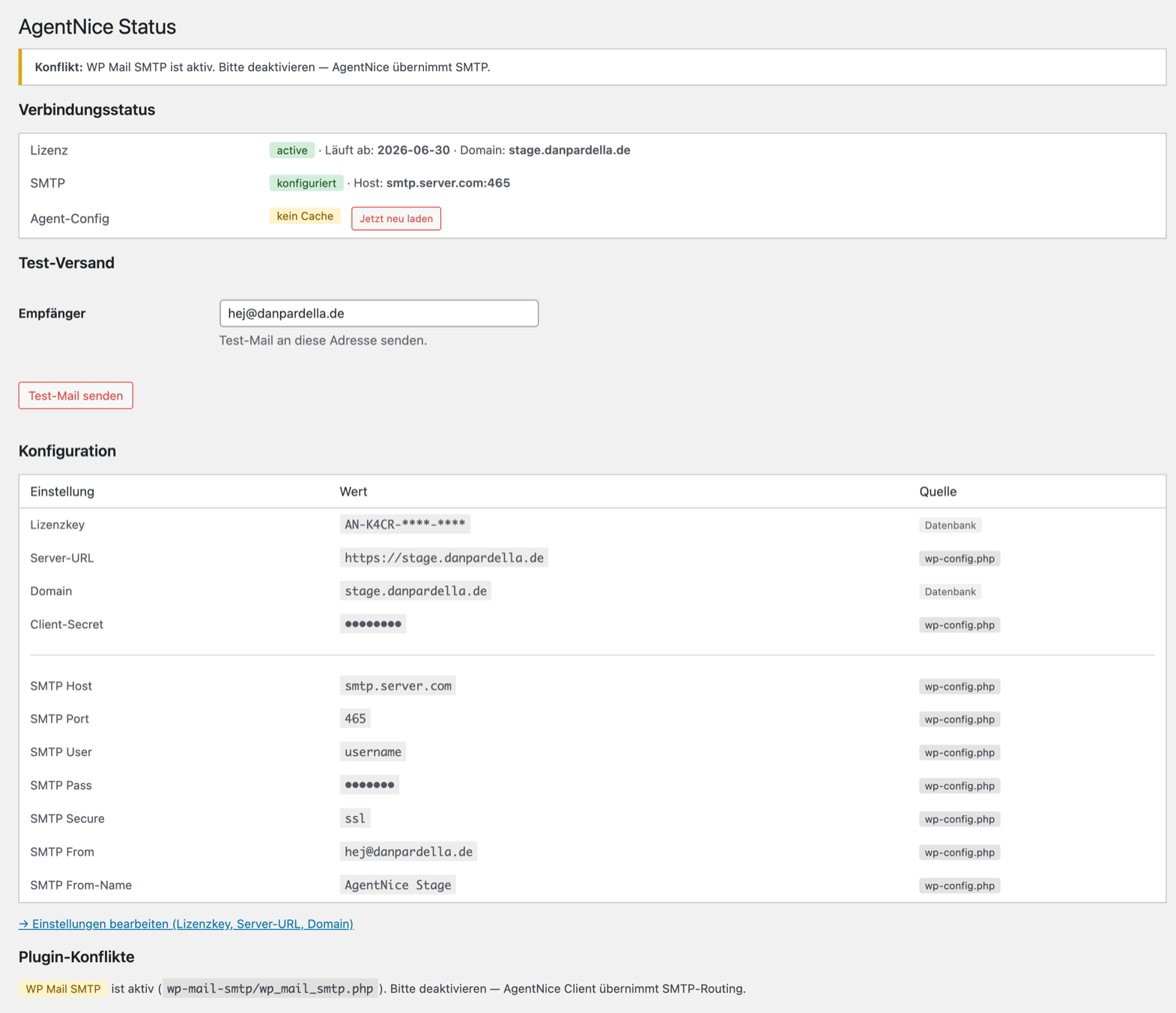Select 'wp-config.php' tag in SMTP User row

(x=960, y=752)
